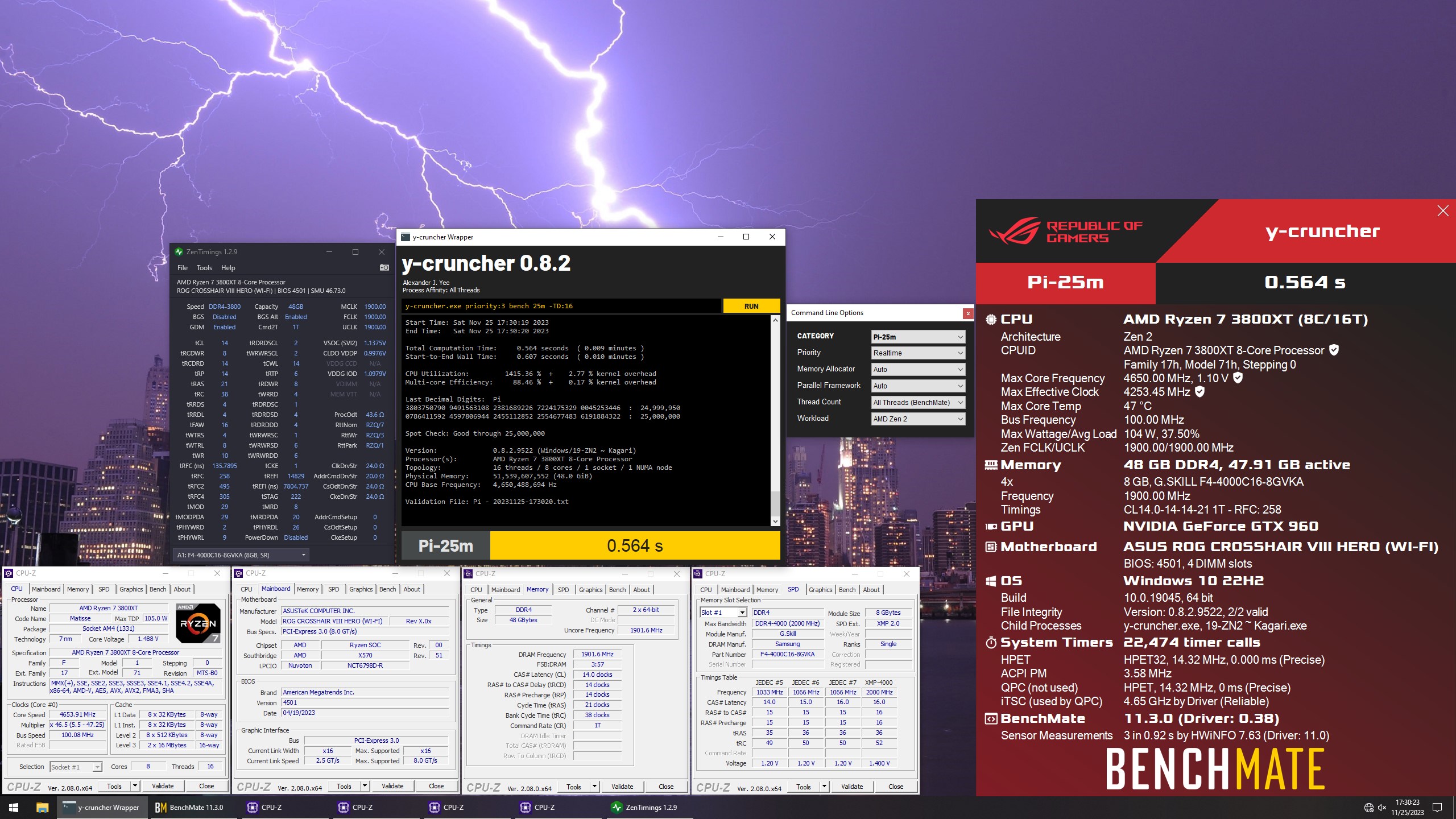Open ZenTimings DIMM selector A1 dropdown
1456x819 pixels.
point(241,555)
